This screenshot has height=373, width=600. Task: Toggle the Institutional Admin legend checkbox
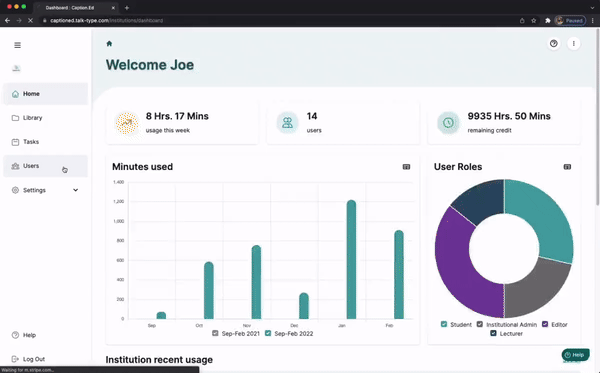(x=480, y=324)
